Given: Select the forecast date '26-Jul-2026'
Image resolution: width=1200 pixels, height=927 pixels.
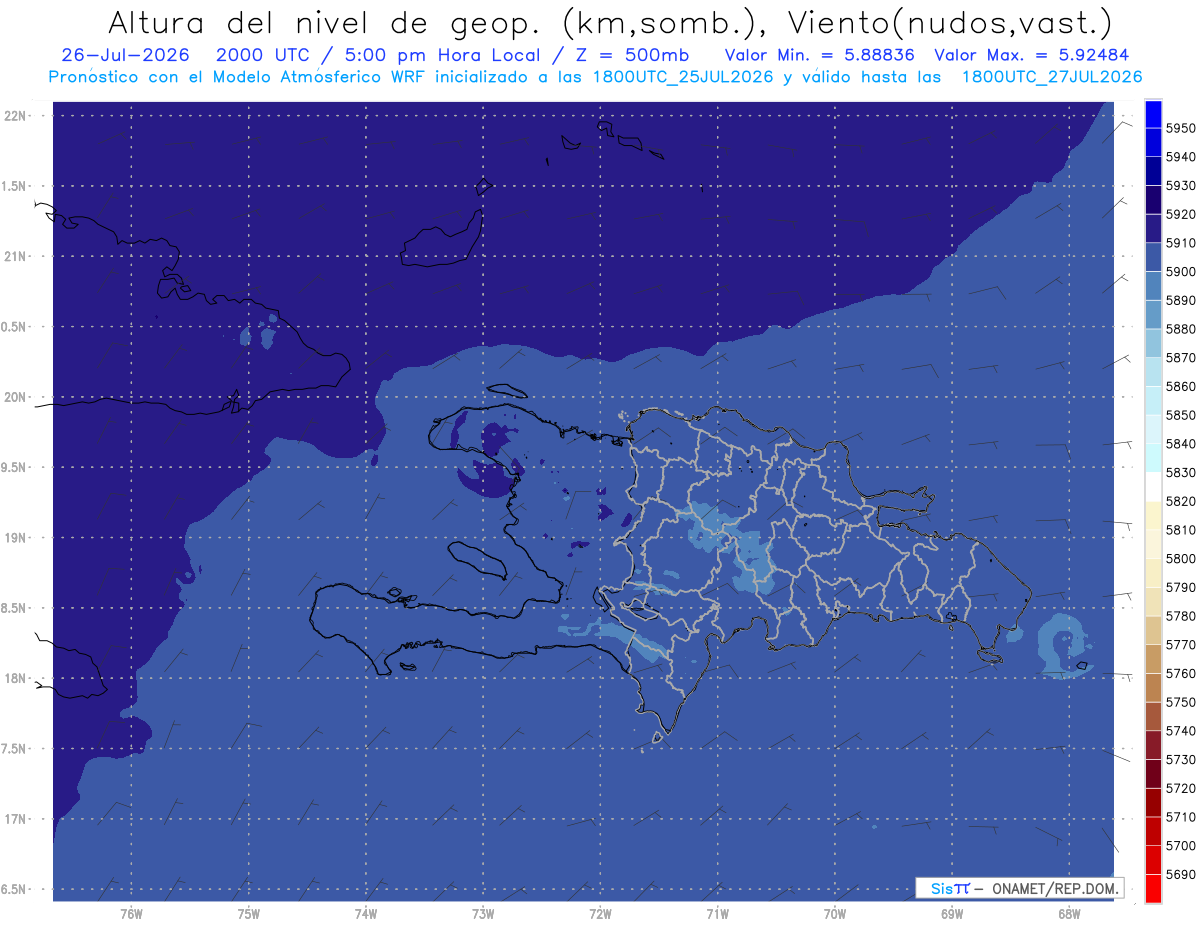Looking at the screenshot, I should 126,55.
